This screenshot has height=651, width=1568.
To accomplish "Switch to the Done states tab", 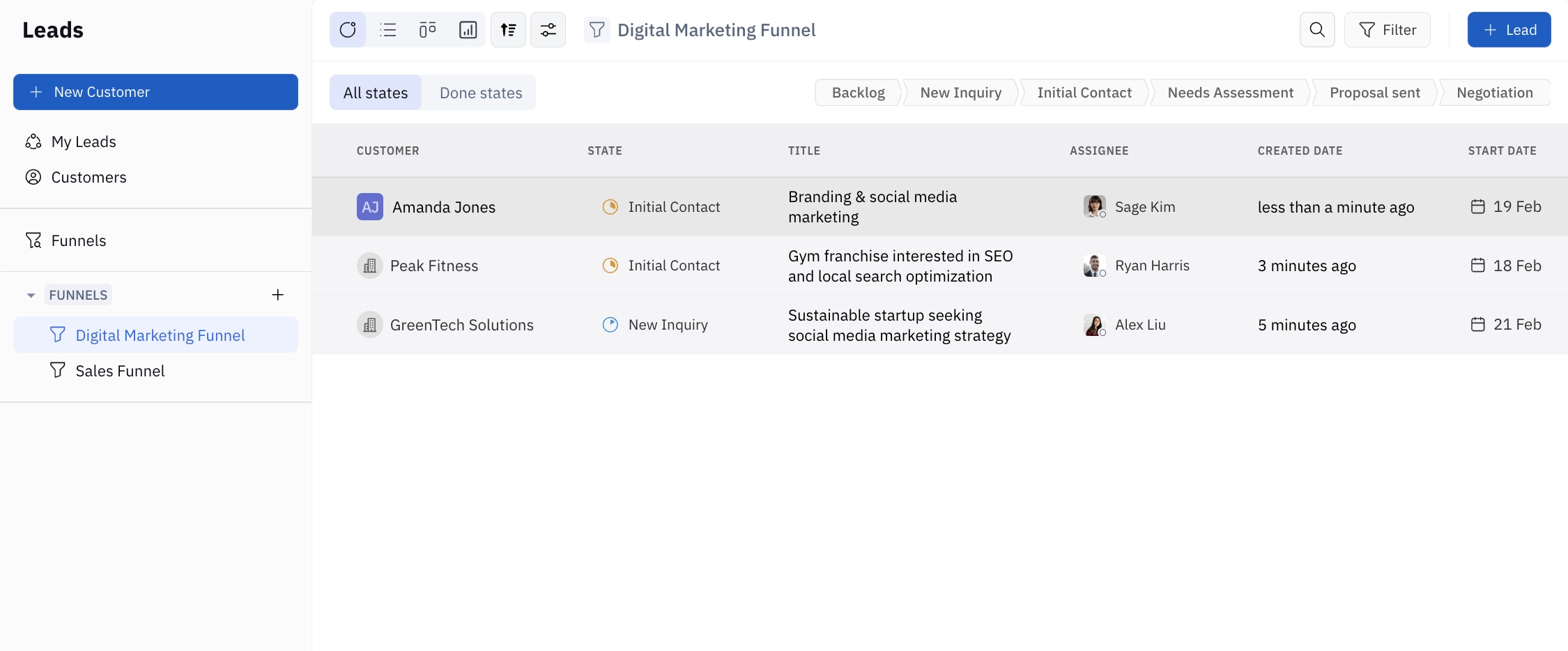I will pos(481,92).
